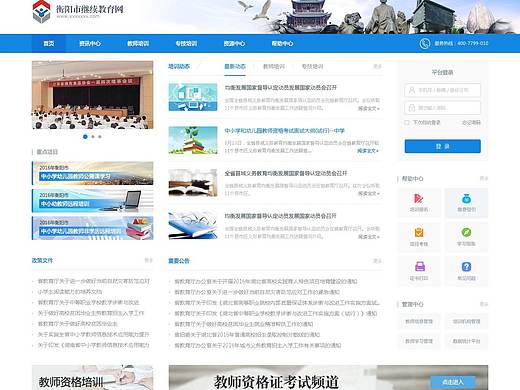The width and height of the screenshot is (520, 390).
Task: Open headline 中小学和幼儿园教师资格考试面试大纲
Action: (284, 131)
